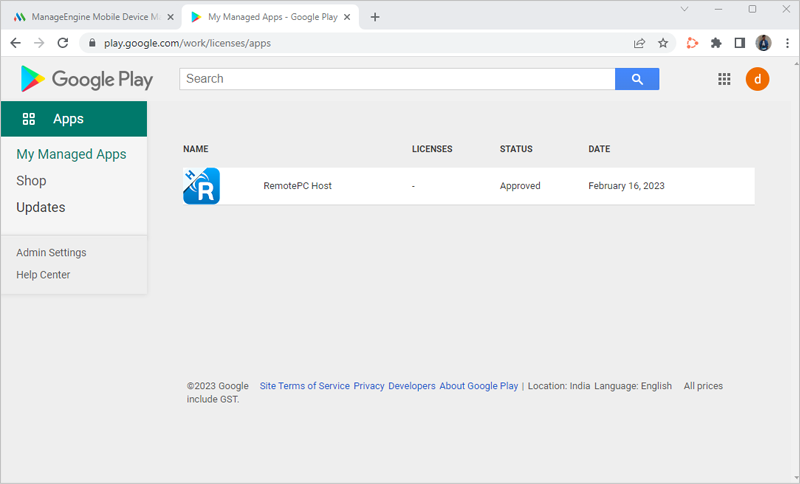800x484 pixels.
Task: Toggle the browser side panel icon
Action: (x=740, y=43)
